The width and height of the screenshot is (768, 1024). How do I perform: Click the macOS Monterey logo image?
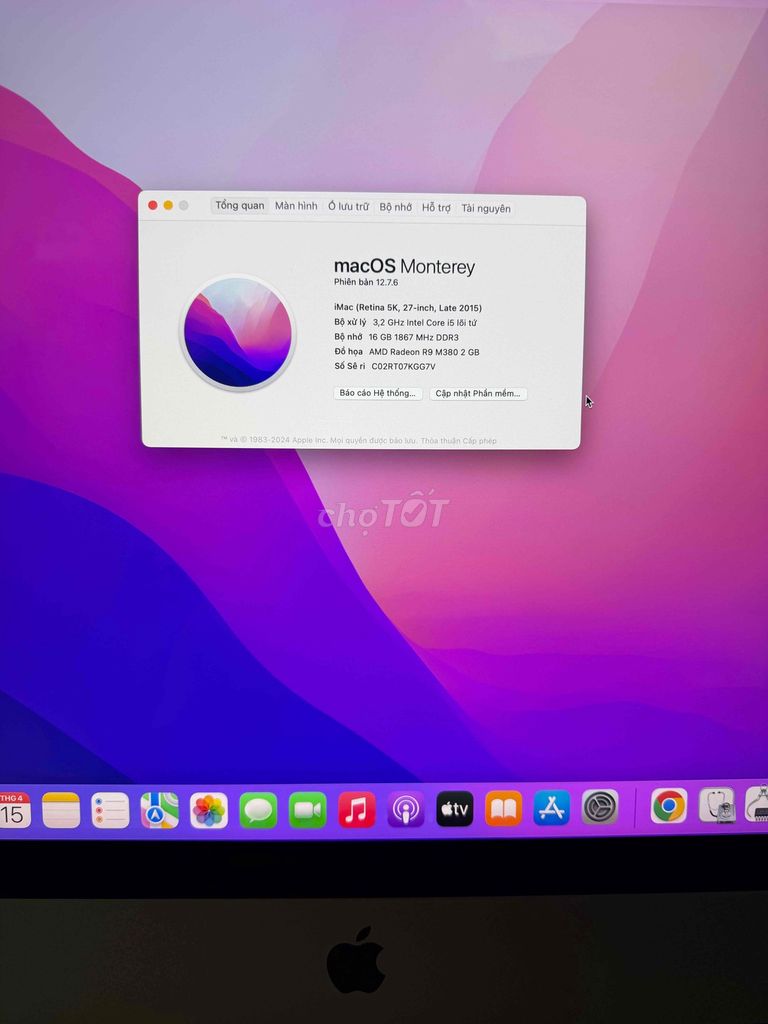[x=237, y=332]
